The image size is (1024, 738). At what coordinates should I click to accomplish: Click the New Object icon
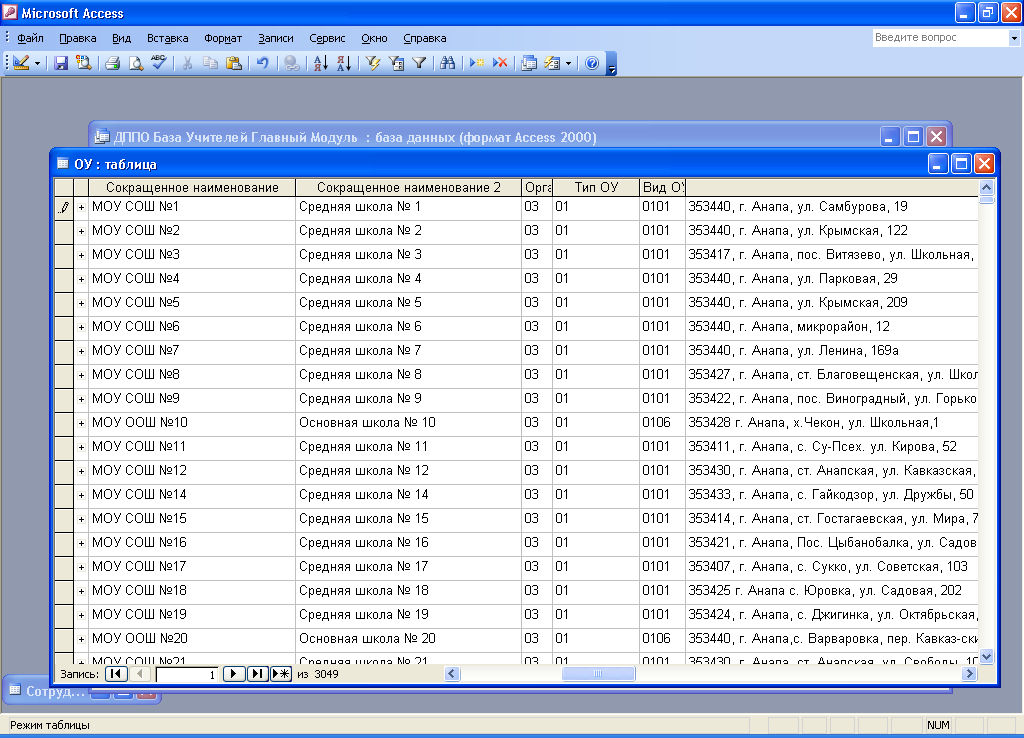point(552,63)
